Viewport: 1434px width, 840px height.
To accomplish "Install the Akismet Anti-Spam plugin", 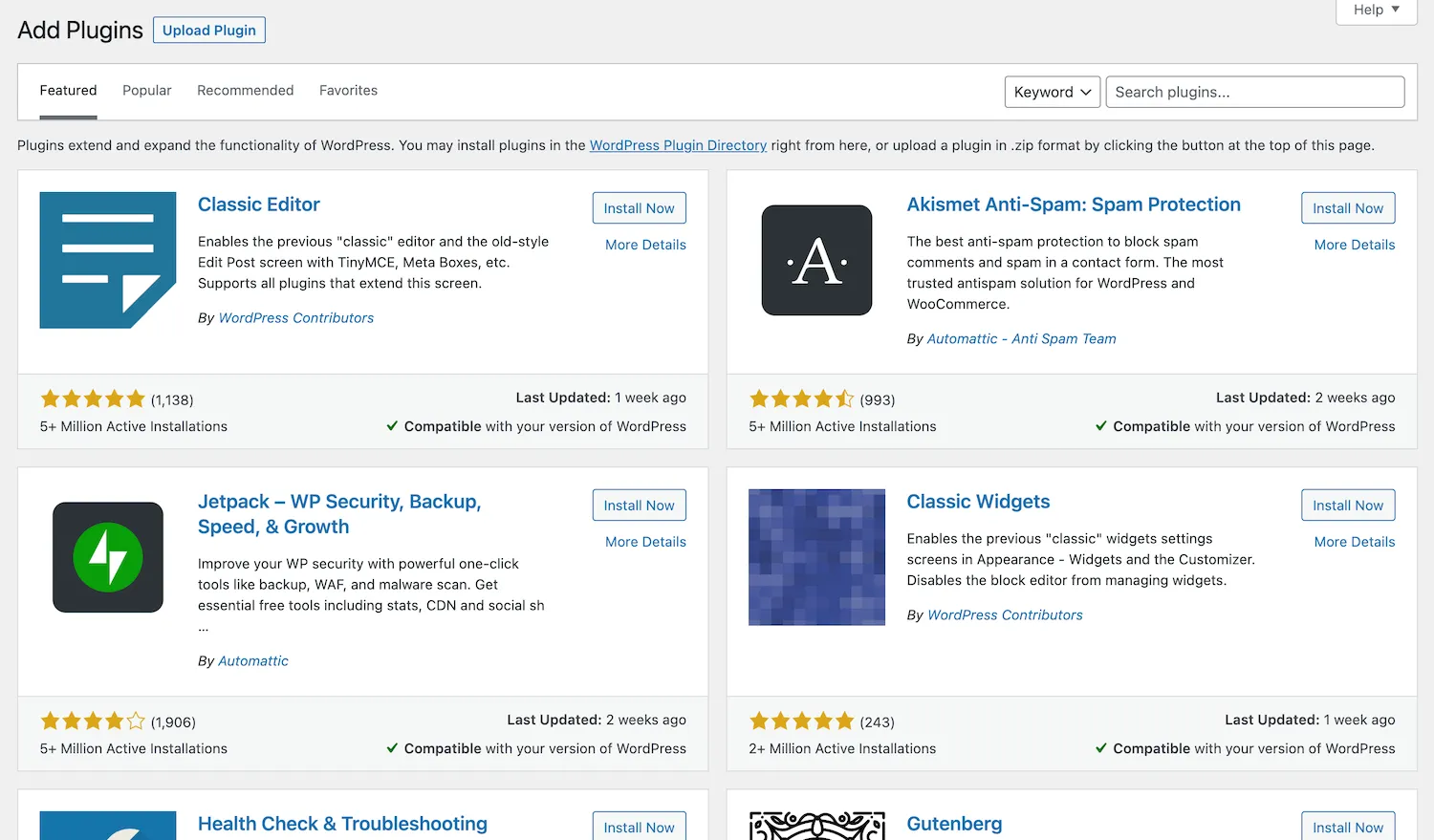I will coord(1348,208).
